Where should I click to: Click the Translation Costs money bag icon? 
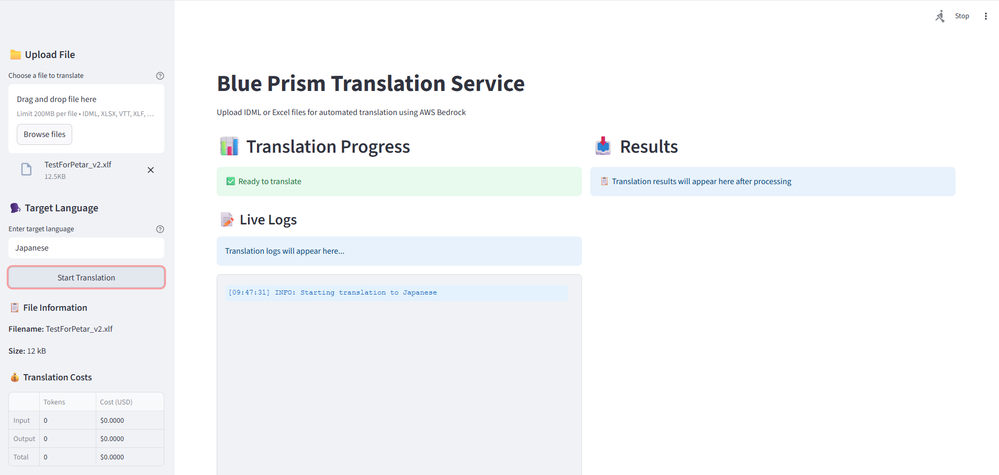15,377
